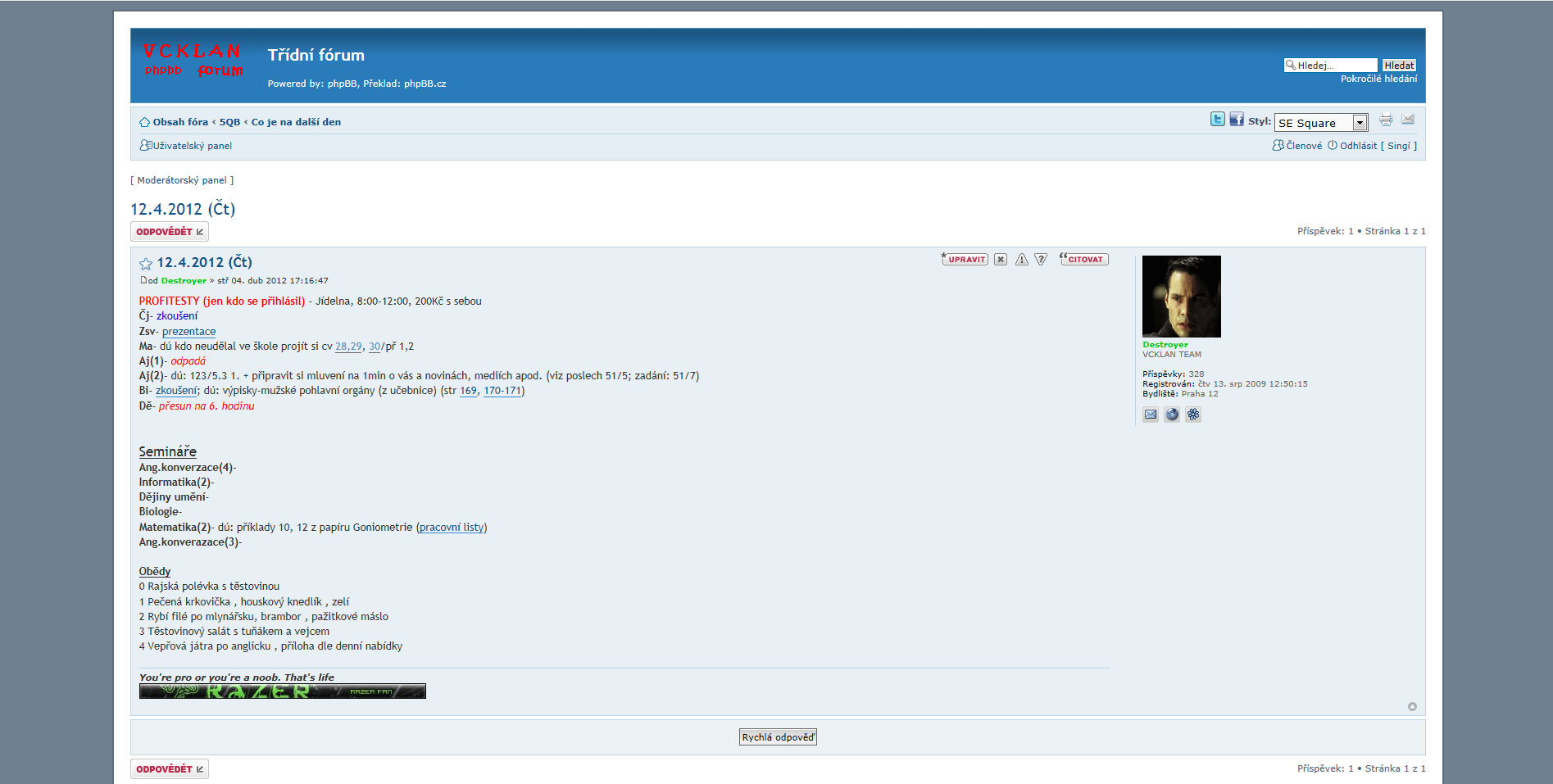1553x784 pixels.
Task: Click the 'přesun na 6. hodinu' text
Action: pos(207,406)
